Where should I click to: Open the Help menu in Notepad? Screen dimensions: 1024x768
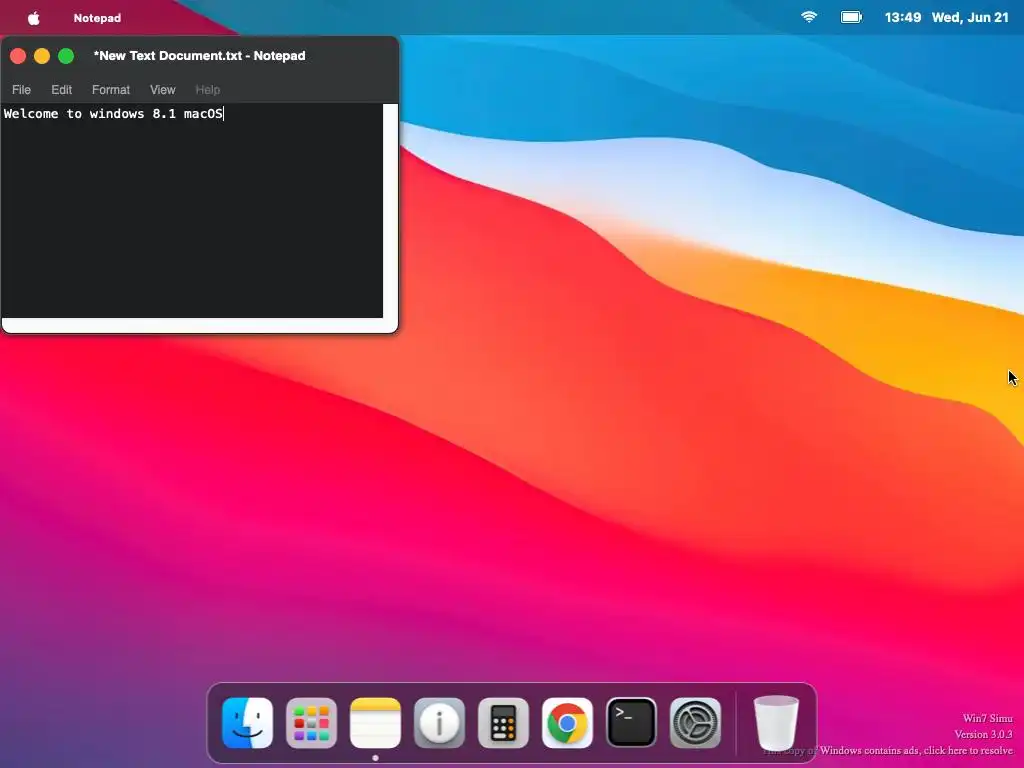click(x=208, y=89)
